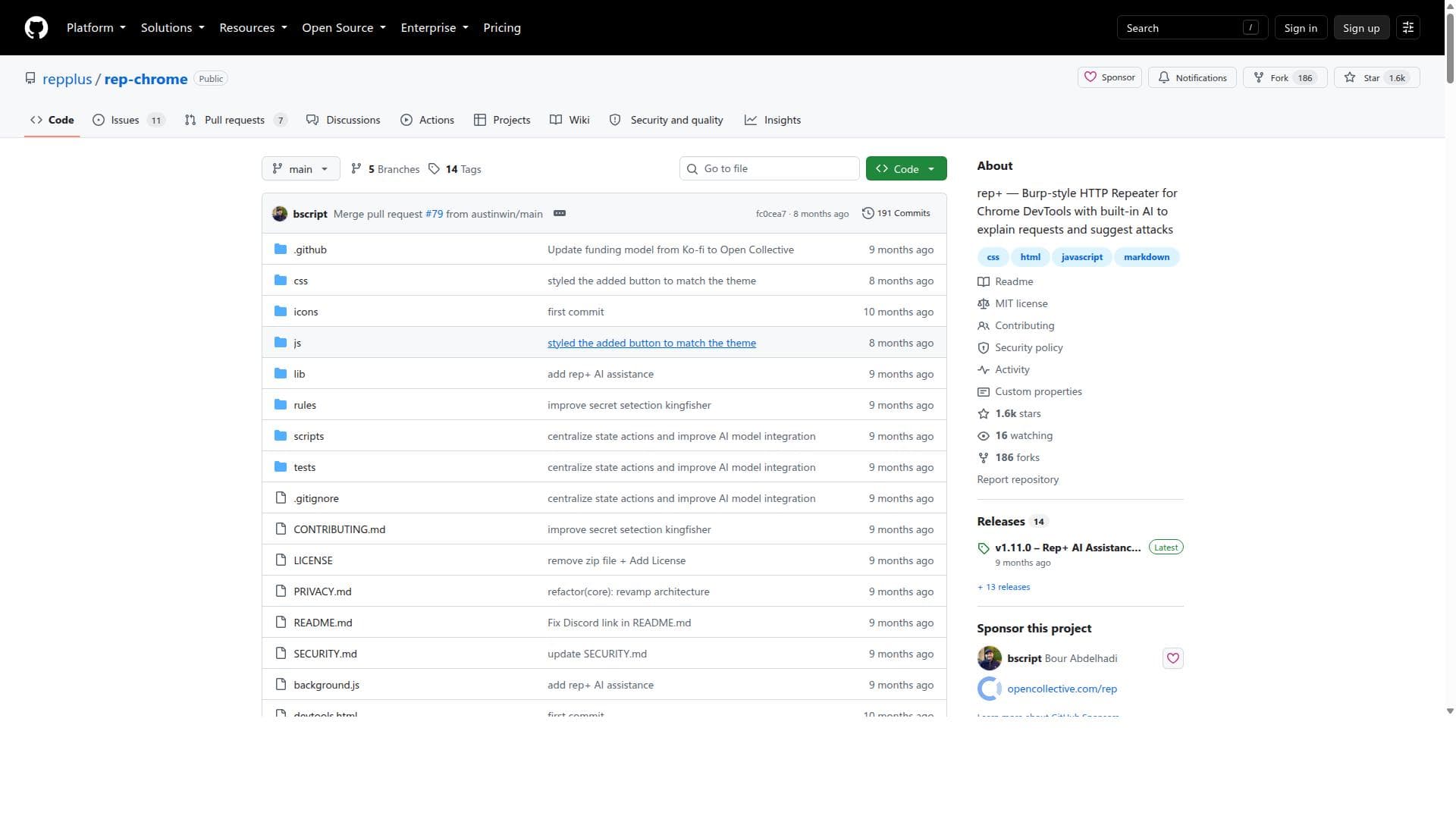1456x819 pixels.
Task: Click bscript avatar in latest commit row
Action: pyautogui.click(x=280, y=214)
